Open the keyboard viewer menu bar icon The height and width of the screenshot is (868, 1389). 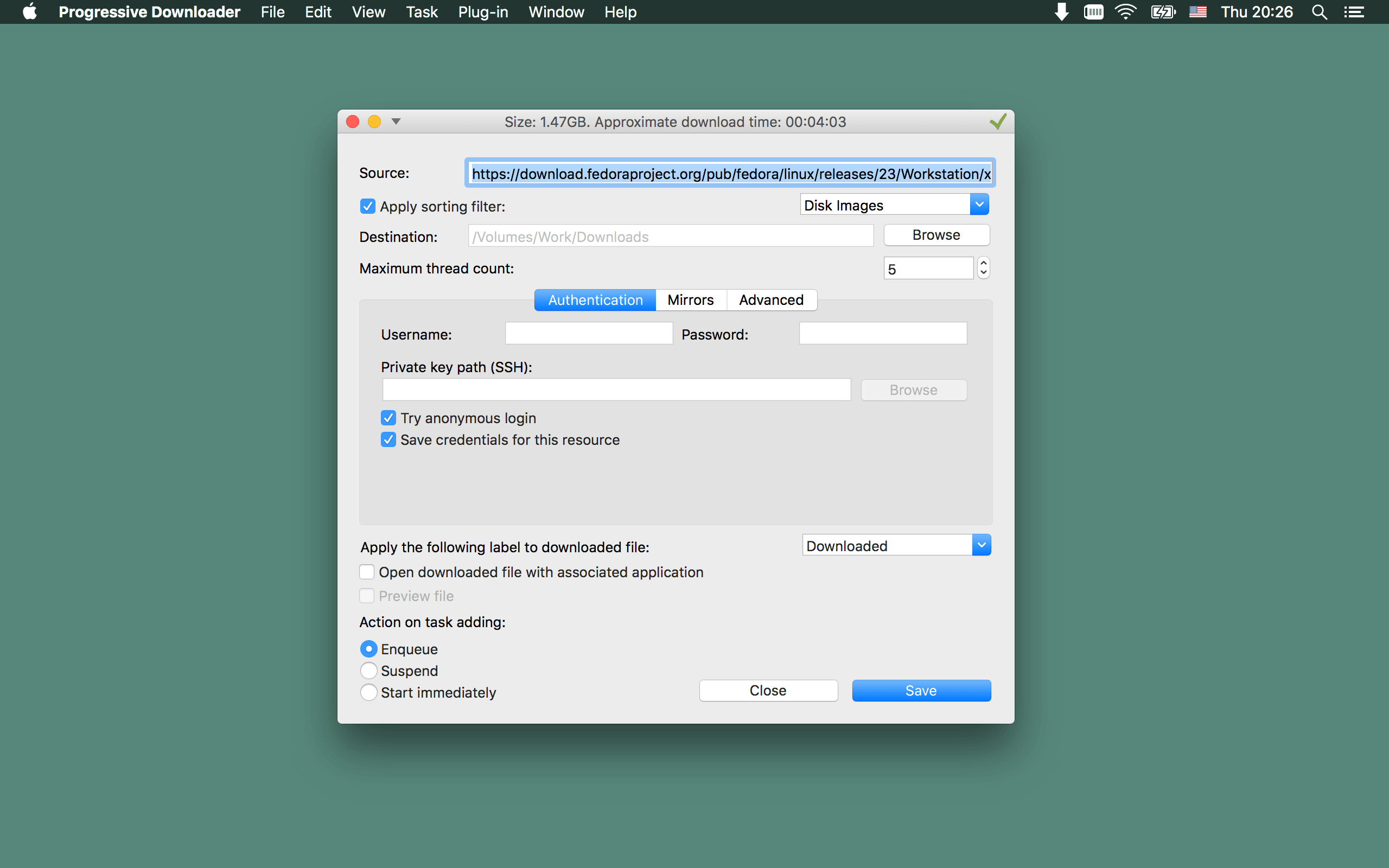[x=1093, y=11]
